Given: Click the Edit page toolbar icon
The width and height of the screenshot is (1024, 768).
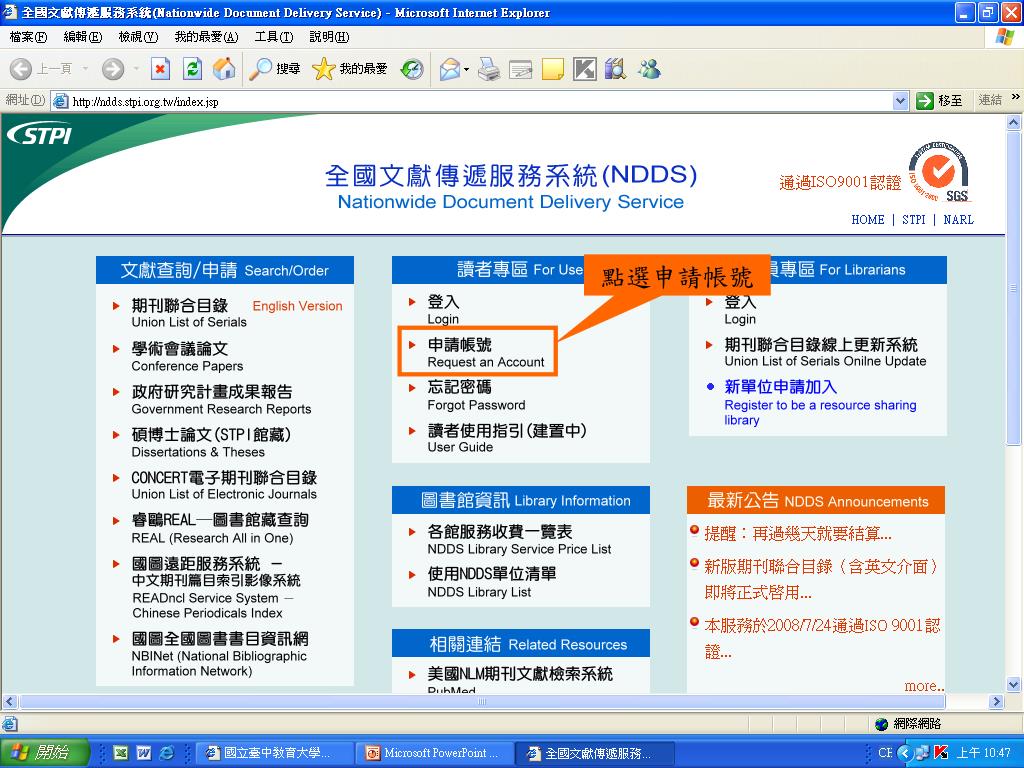Looking at the screenshot, I should (x=520, y=69).
